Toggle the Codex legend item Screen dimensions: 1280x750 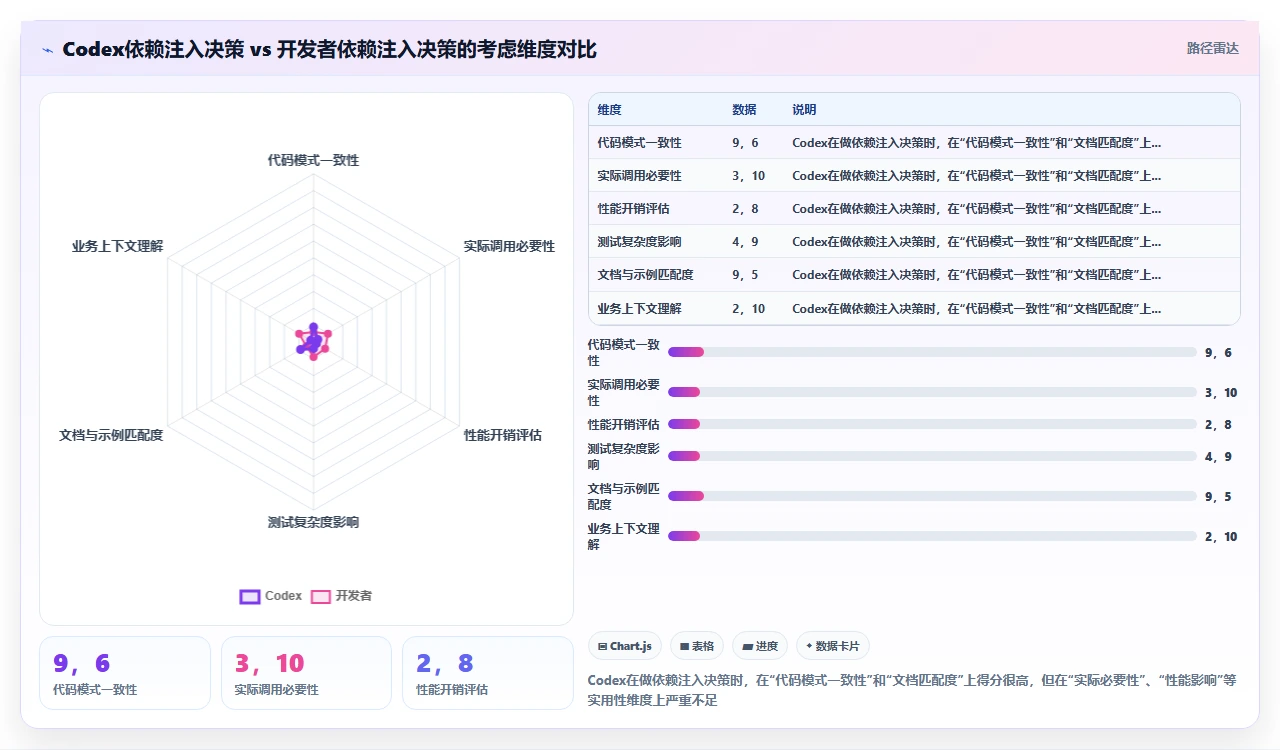click(x=271, y=596)
